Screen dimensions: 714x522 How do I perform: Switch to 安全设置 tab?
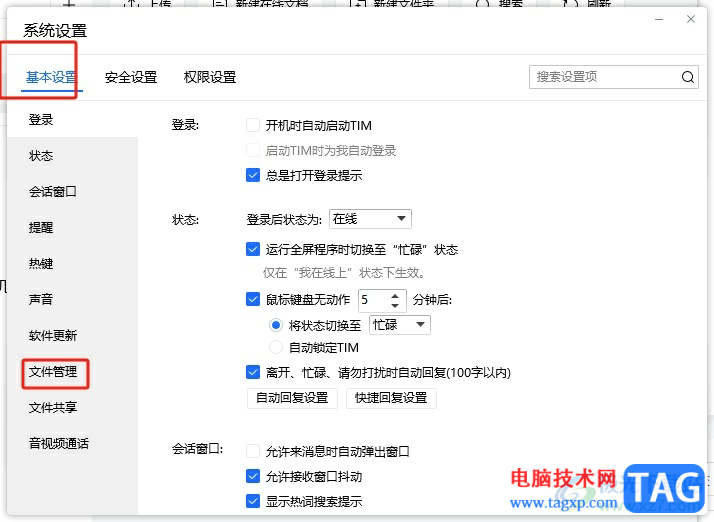(x=131, y=77)
